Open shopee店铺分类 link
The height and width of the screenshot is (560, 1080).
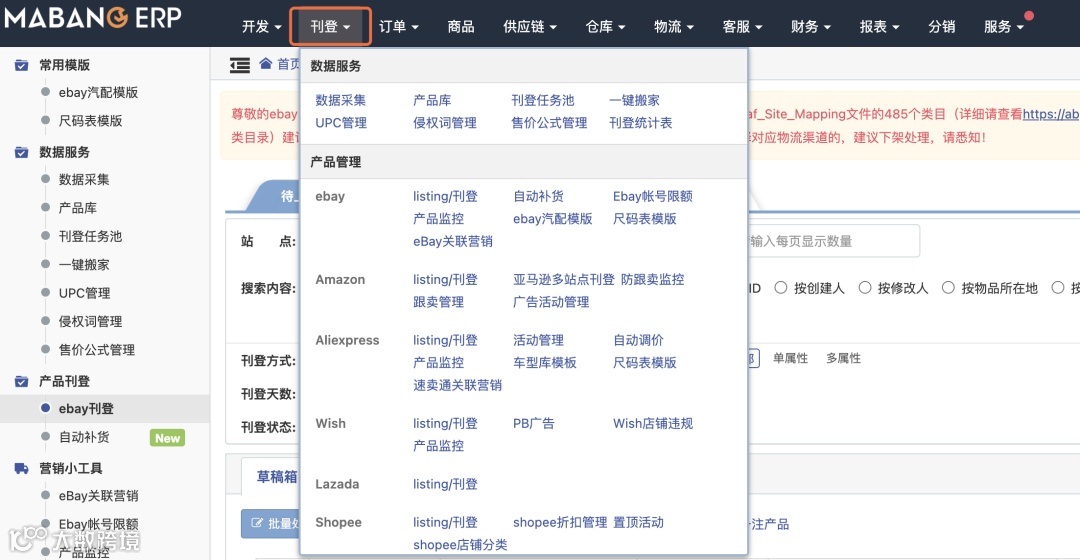click(460, 545)
